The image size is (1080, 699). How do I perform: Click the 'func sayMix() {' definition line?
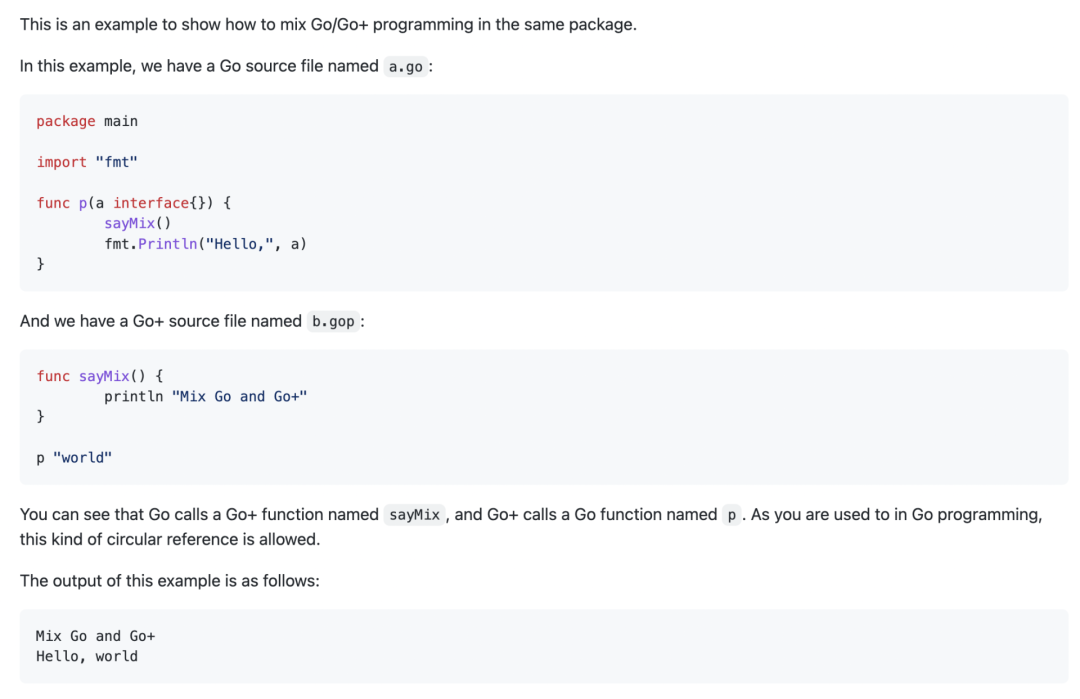100,376
